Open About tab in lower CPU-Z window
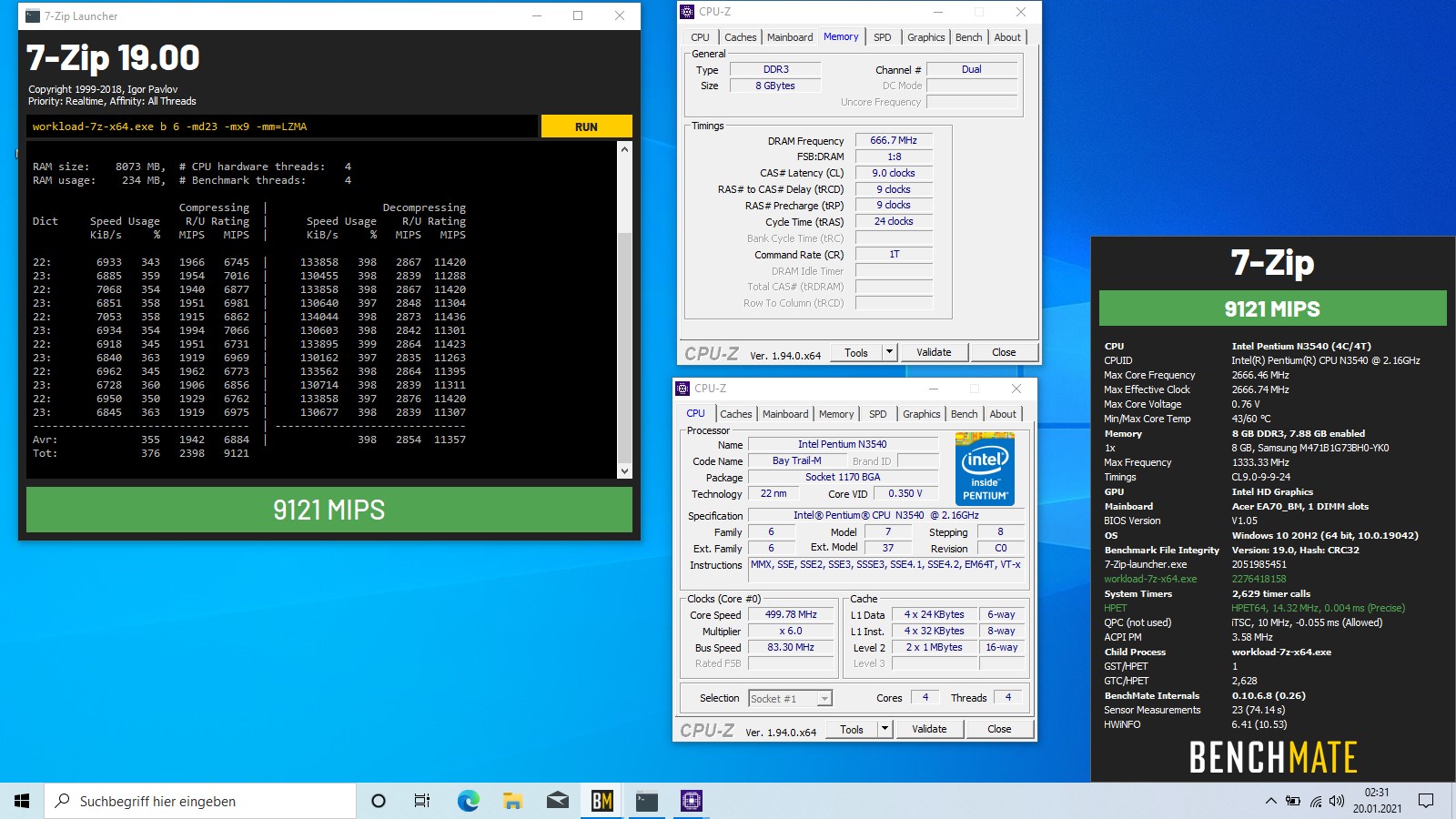The image size is (1456, 819). (x=1002, y=414)
